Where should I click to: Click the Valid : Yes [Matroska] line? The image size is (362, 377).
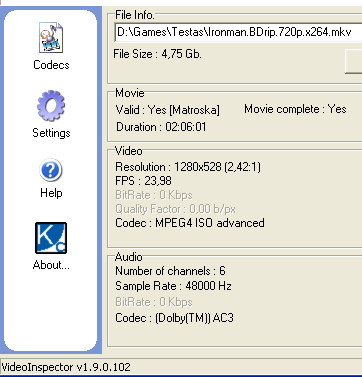(x=168, y=110)
